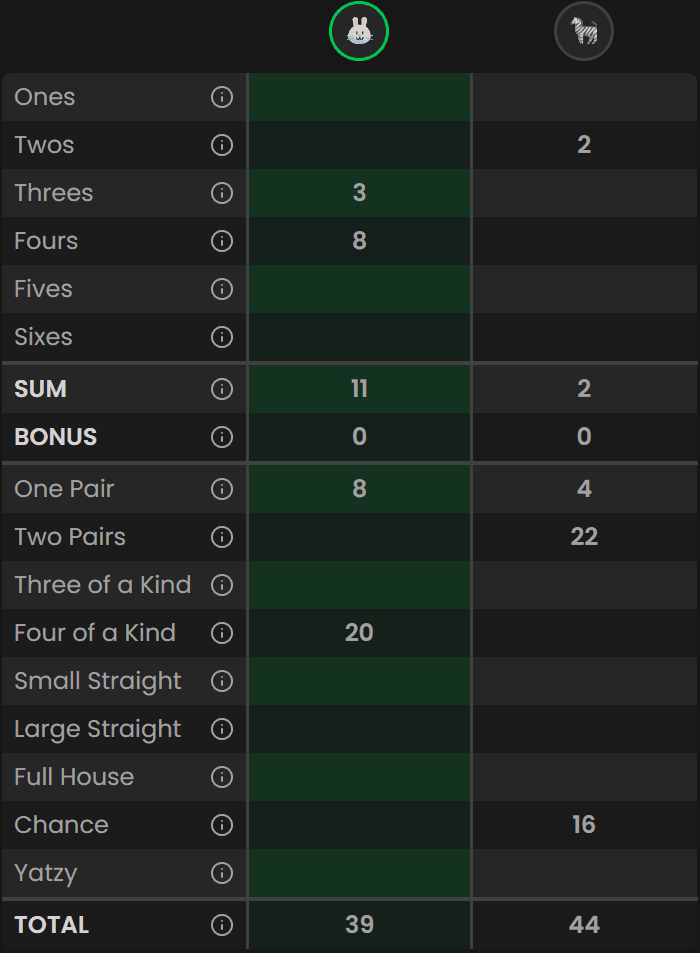Screen dimensions: 700x953
Task: Open info for Large Straight
Action: tap(222, 729)
